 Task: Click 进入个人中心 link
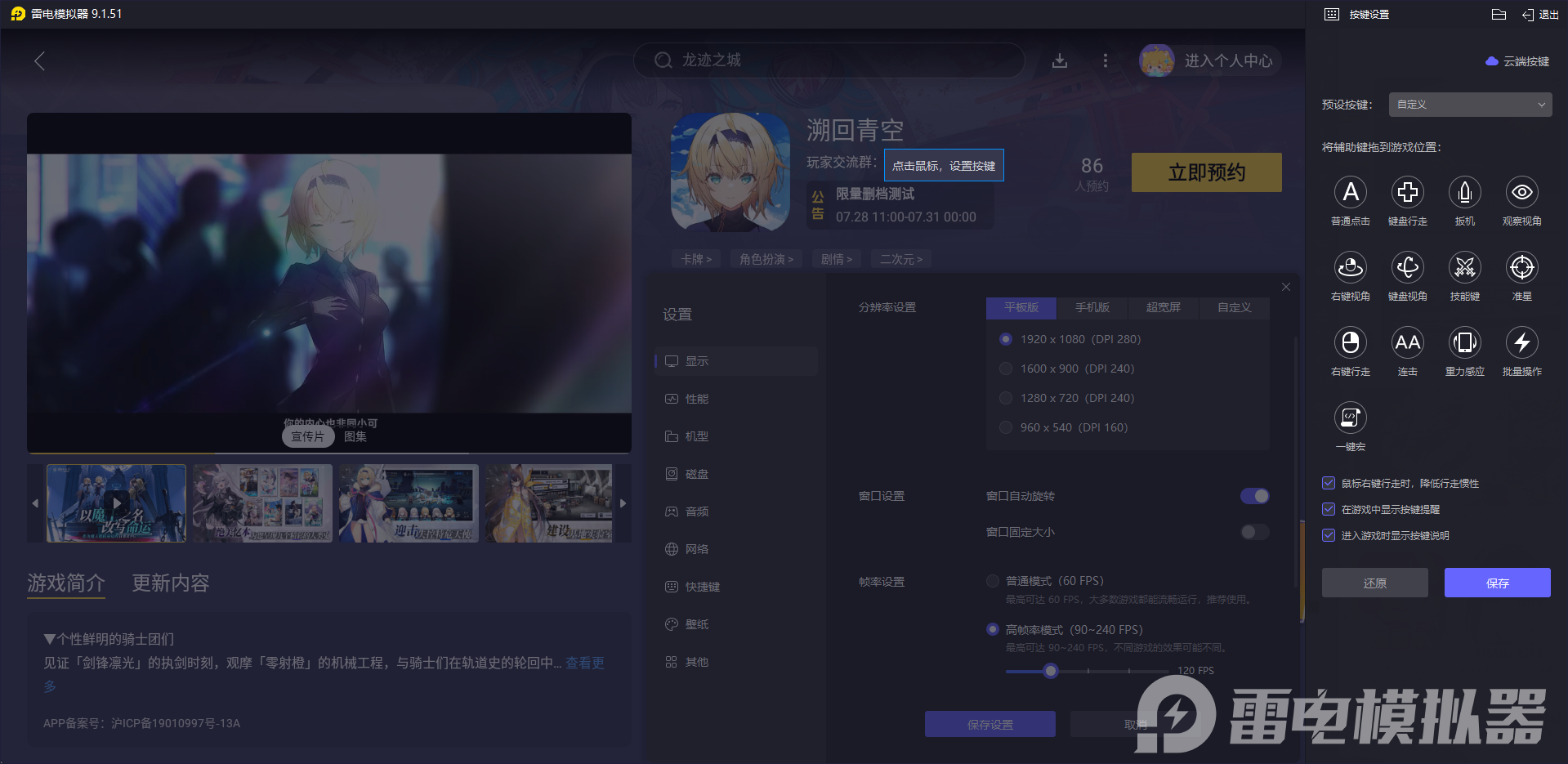tap(1228, 60)
